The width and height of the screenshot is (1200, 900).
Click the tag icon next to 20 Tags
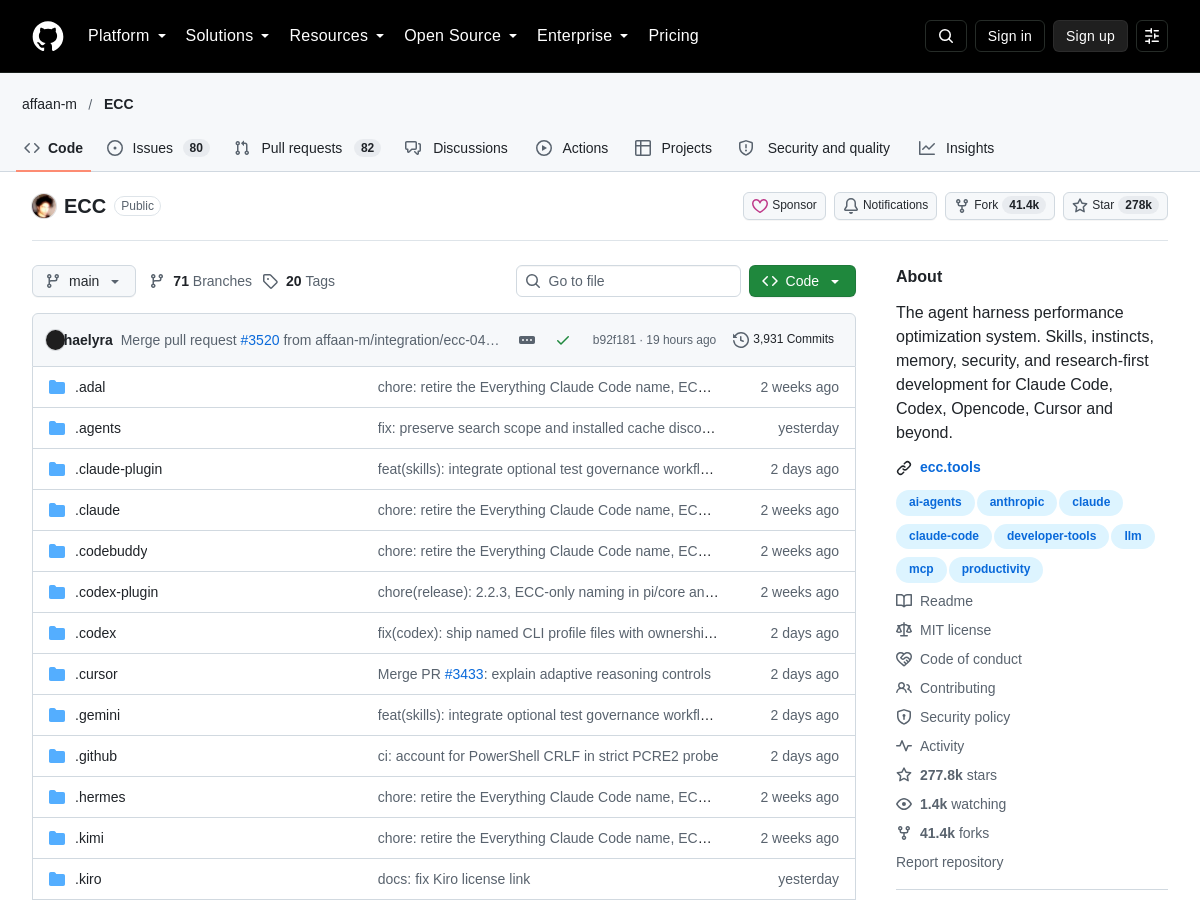coord(270,281)
